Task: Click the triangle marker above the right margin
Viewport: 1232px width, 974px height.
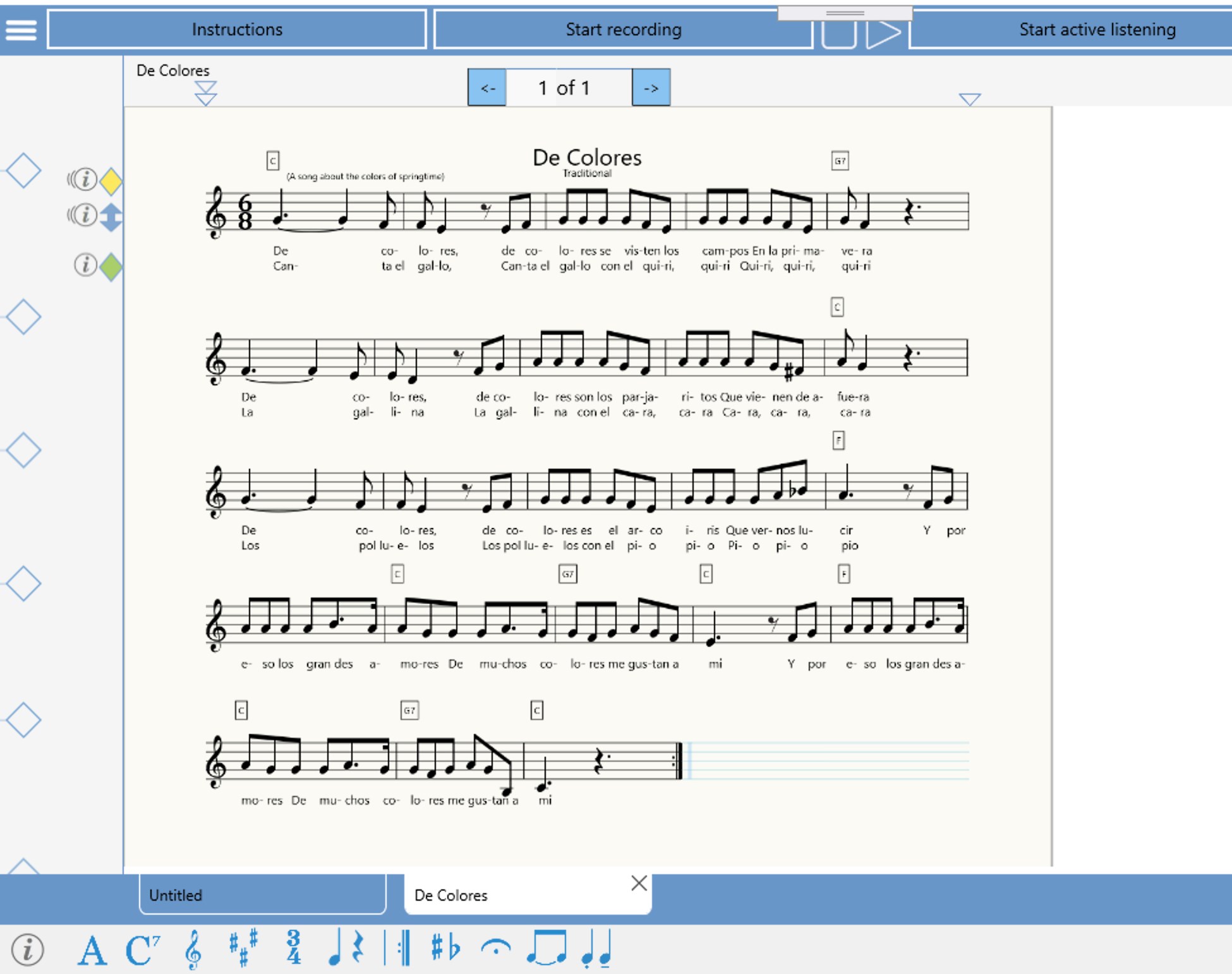Action: (969, 99)
